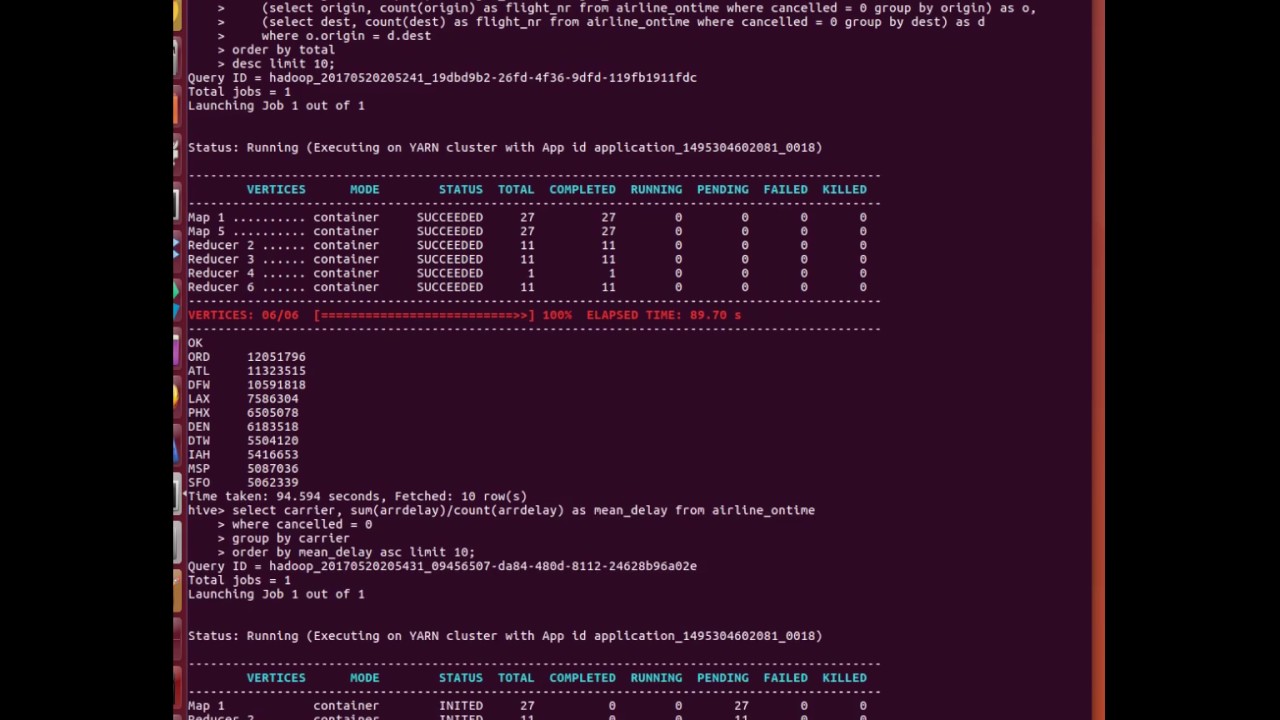Click the DTW result row 5504120
Screen dimensions: 1280x720
click(x=243, y=441)
